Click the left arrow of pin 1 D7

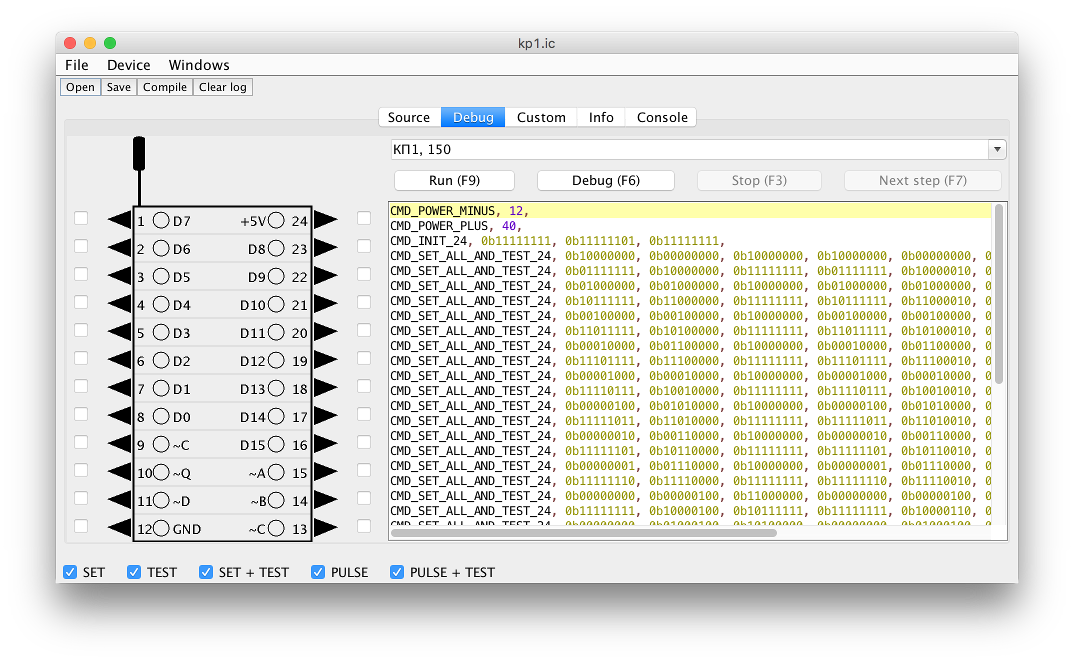tap(119, 220)
